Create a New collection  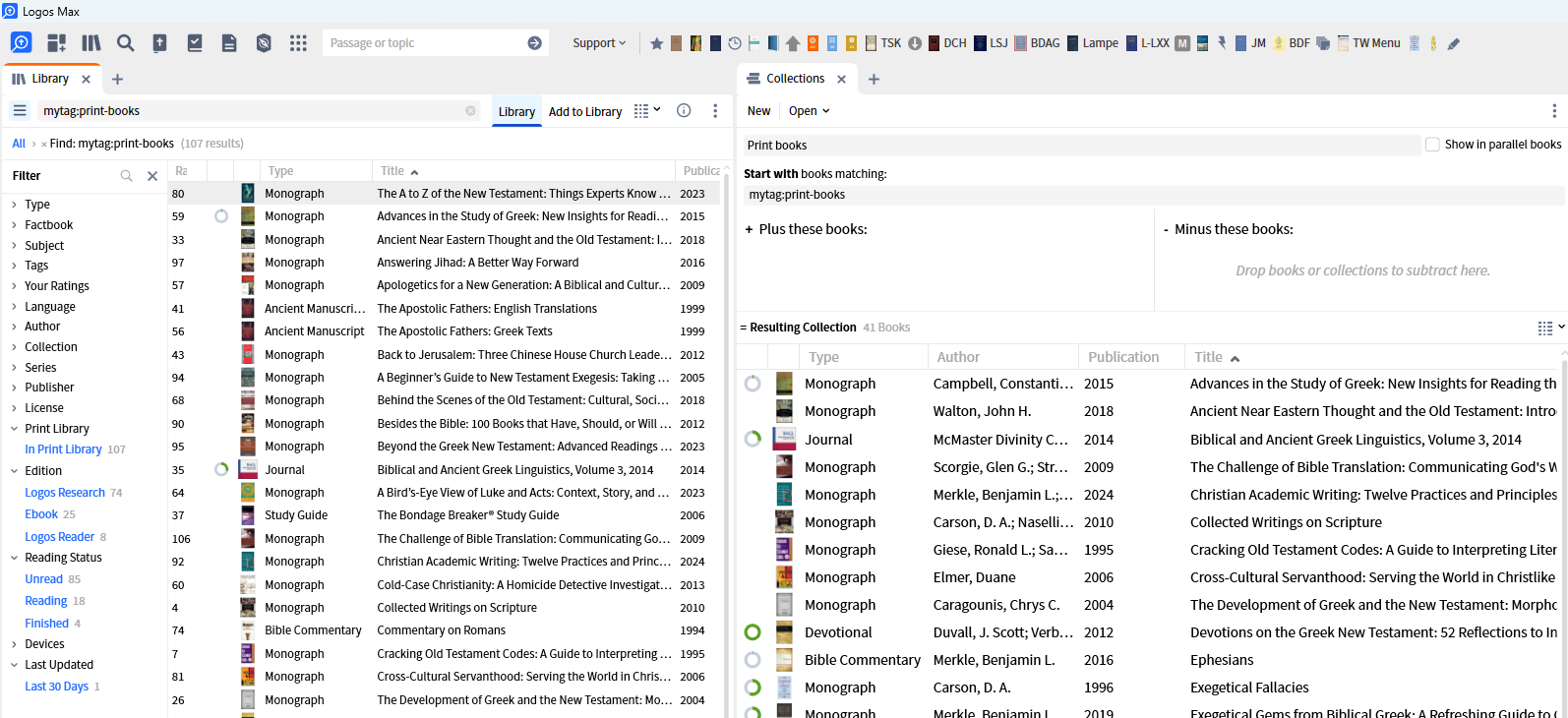point(758,111)
